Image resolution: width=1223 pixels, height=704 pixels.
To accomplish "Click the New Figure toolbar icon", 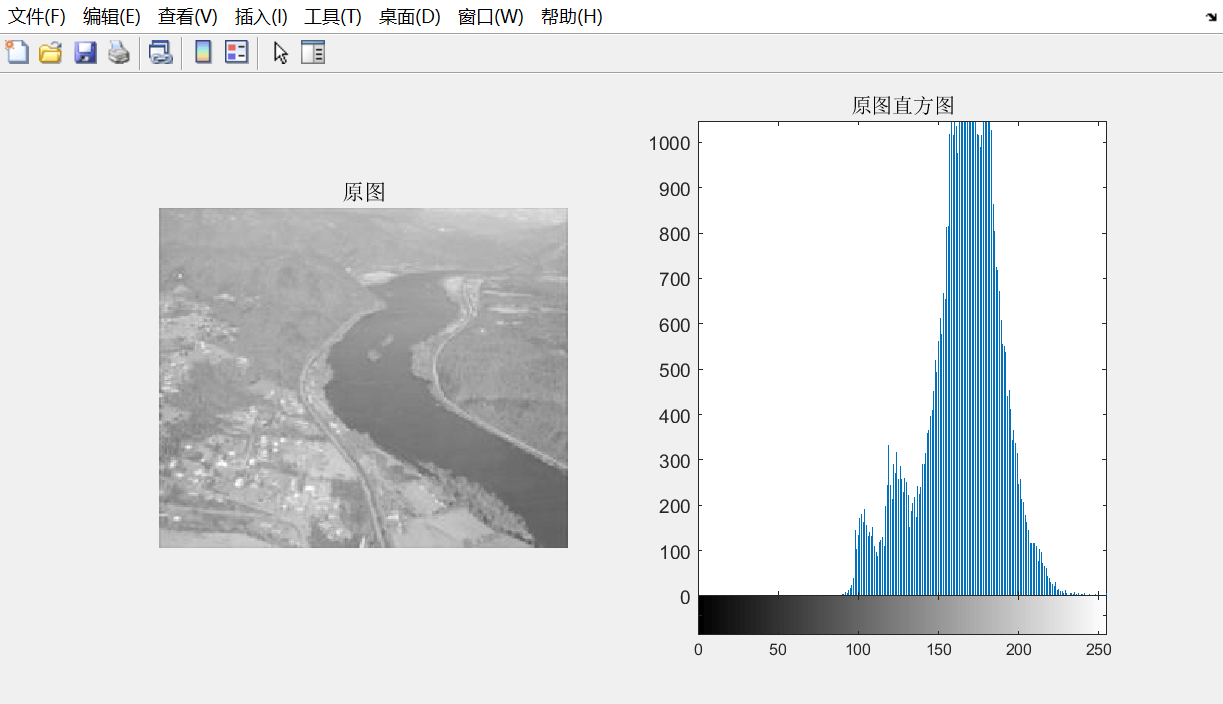I will click(17, 53).
